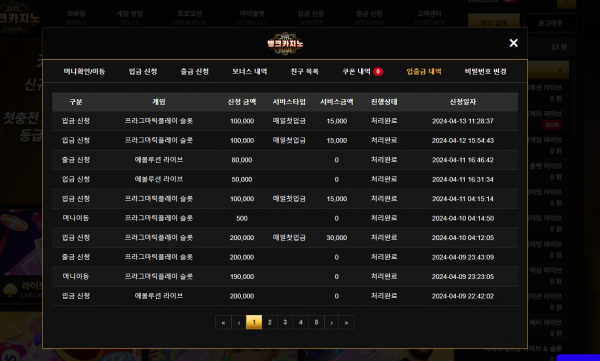
Task: Select date 2024-04-13 11:28:37 cell
Action: click(463, 121)
